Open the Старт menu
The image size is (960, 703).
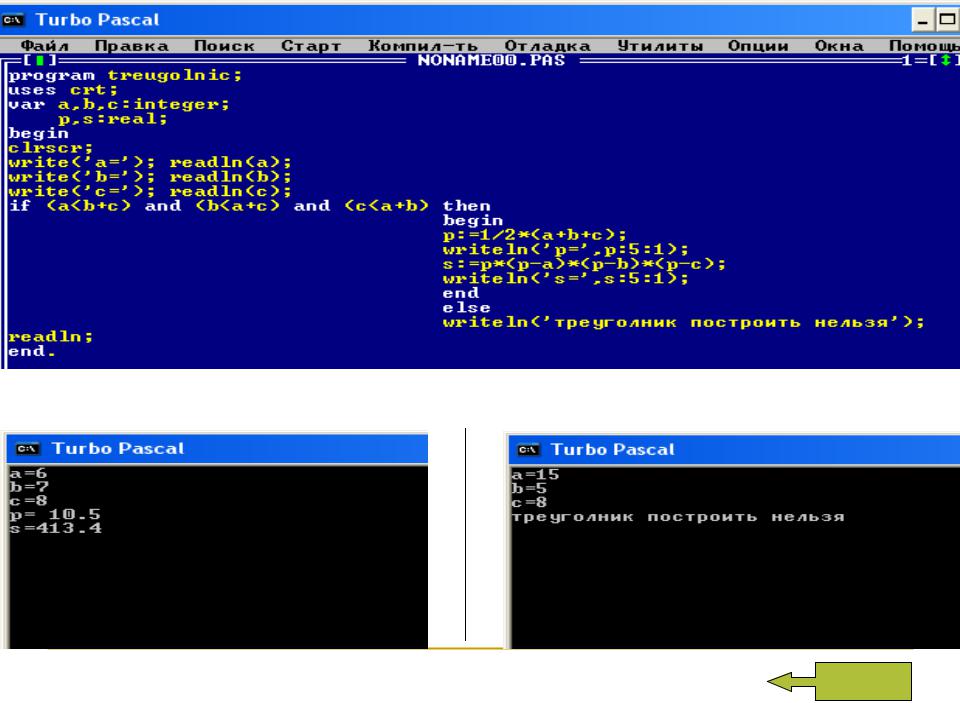[311, 46]
